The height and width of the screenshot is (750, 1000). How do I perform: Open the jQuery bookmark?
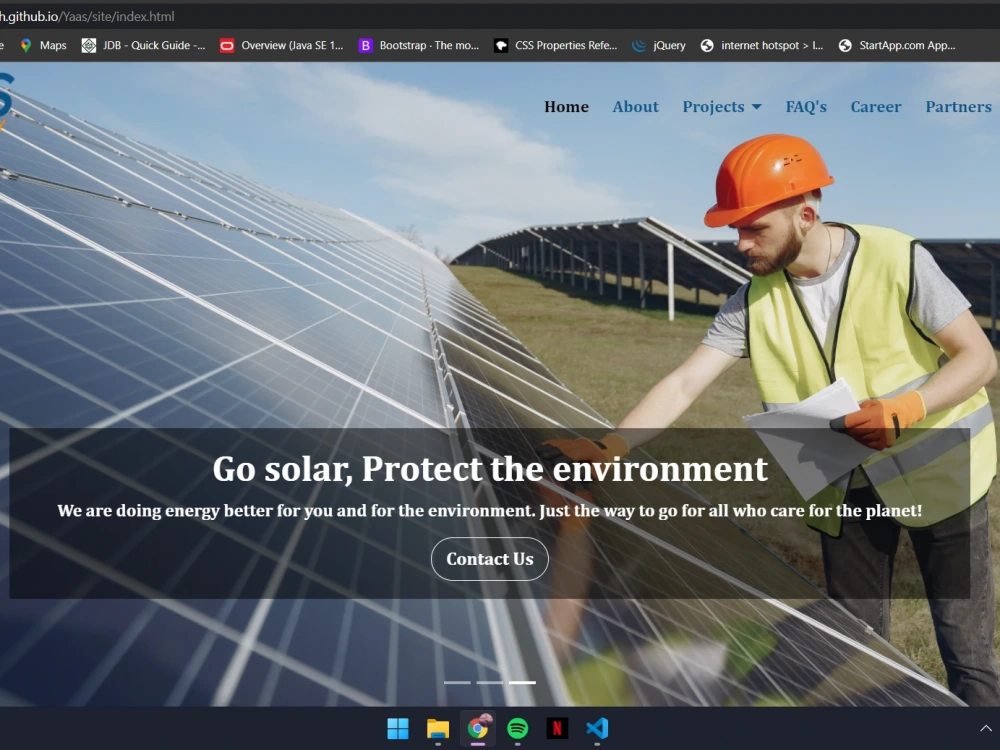point(658,45)
